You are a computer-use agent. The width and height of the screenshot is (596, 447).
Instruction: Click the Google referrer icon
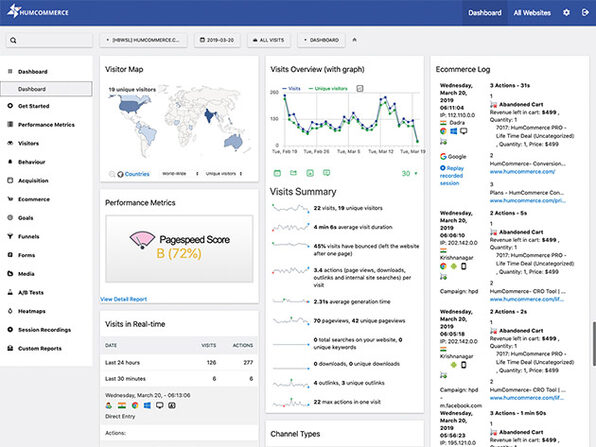(443, 156)
